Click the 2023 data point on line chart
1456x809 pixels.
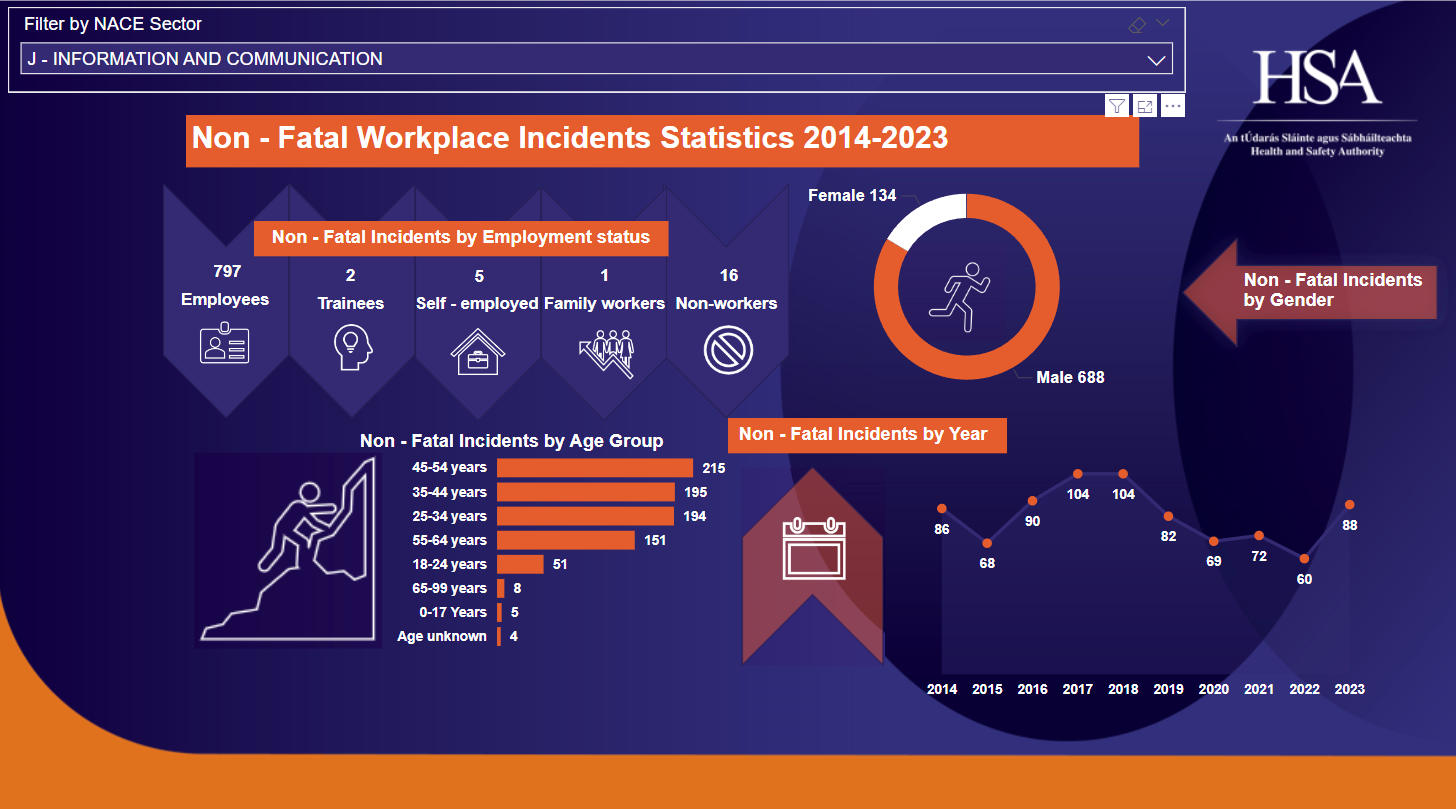click(1350, 505)
